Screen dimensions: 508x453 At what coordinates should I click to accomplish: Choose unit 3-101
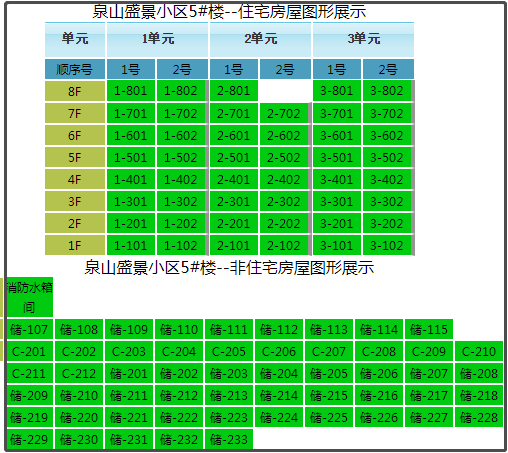[337, 246]
